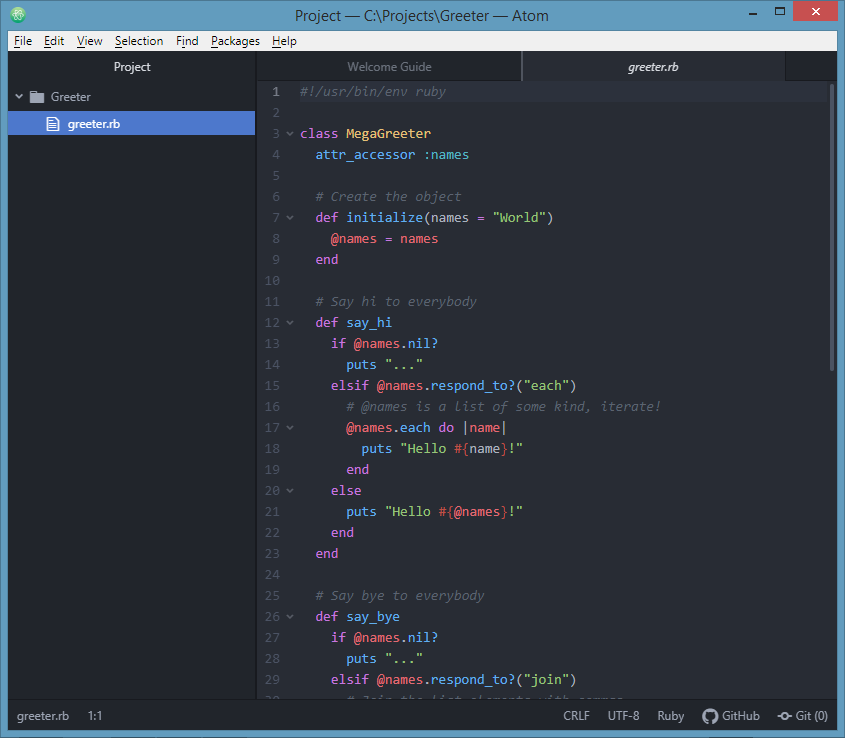The height and width of the screenshot is (738, 845).
Task: Select greeter.rb in the project tree
Action: pyautogui.click(x=131, y=124)
